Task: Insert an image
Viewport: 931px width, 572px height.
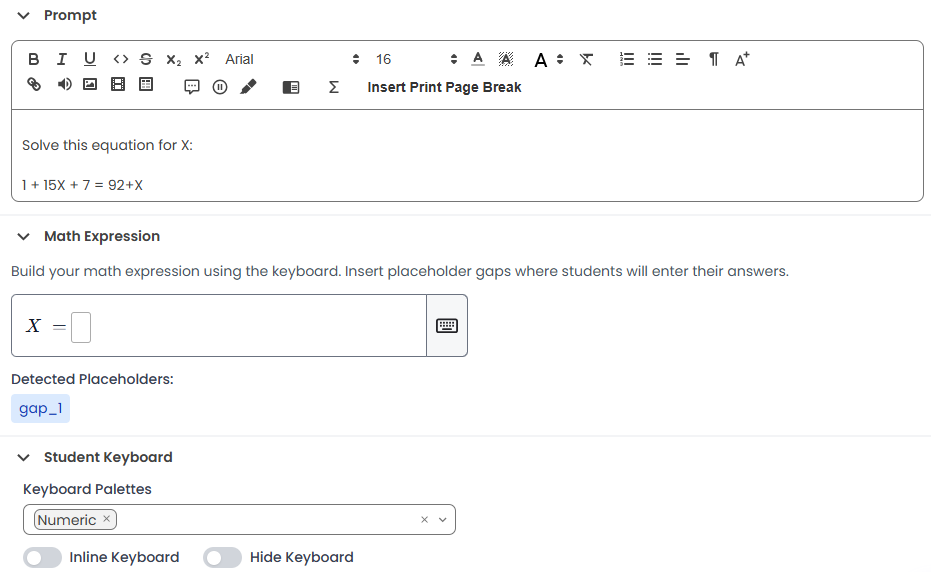Action: [x=90, y=84]
